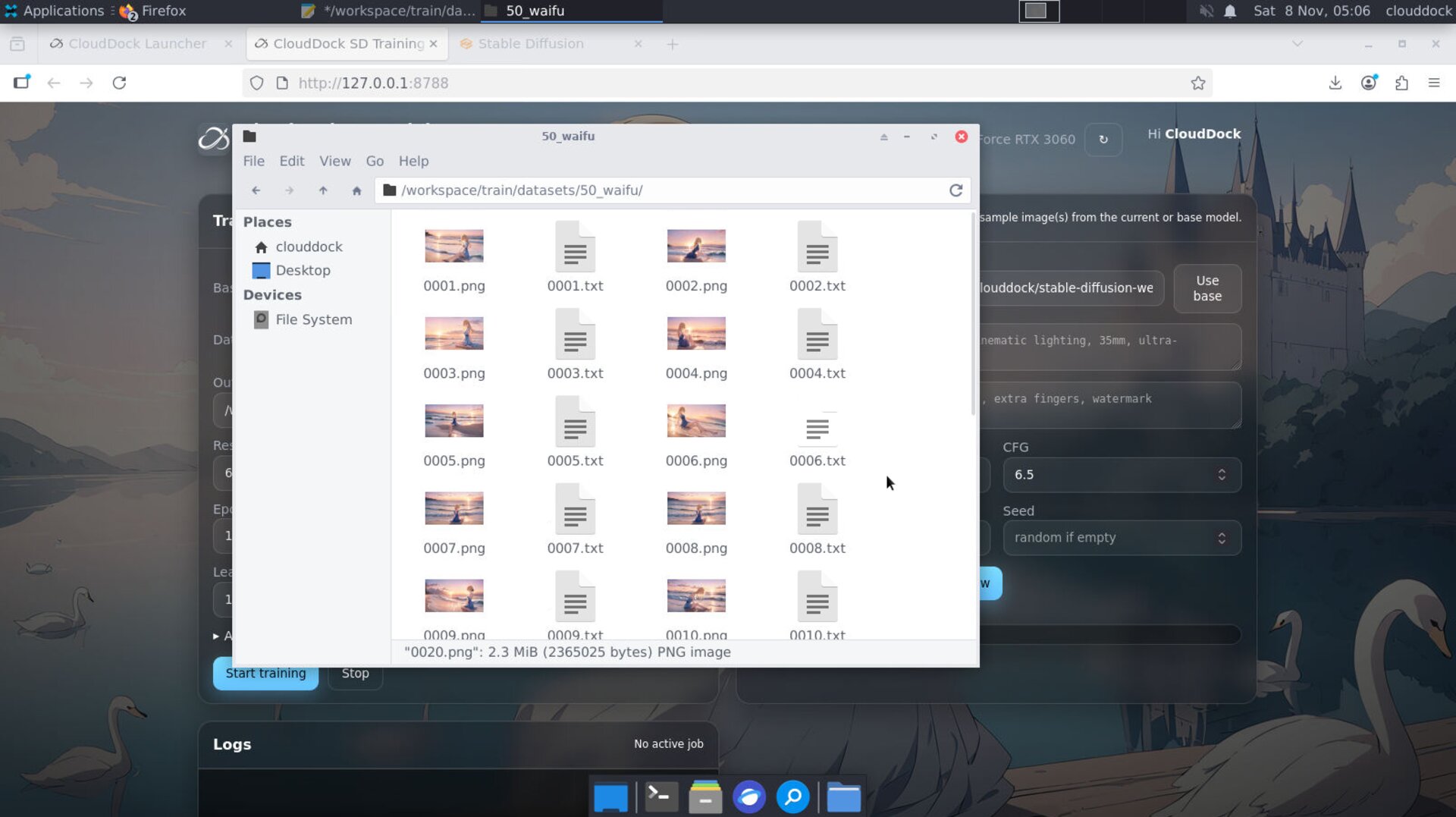
Task: Go to parent folder with up arrow
Action: tap(323, 190)
